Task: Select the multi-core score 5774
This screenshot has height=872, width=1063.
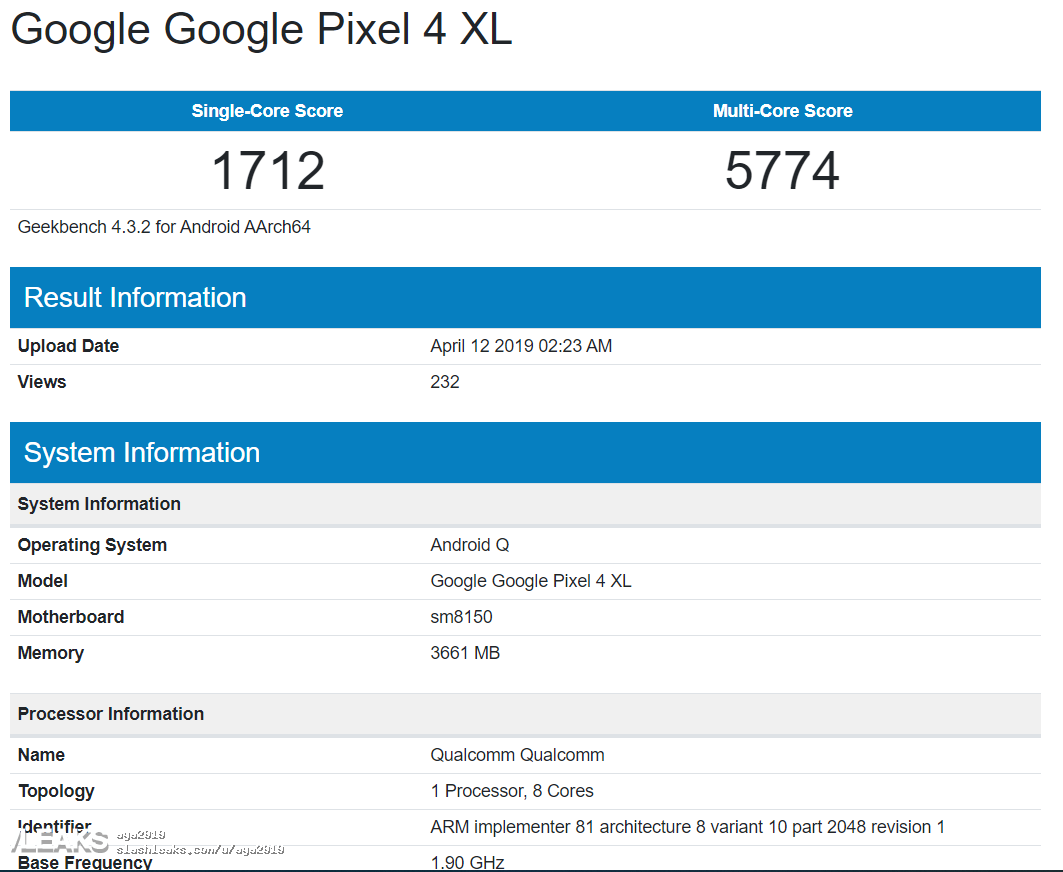Action: [782, 171]
